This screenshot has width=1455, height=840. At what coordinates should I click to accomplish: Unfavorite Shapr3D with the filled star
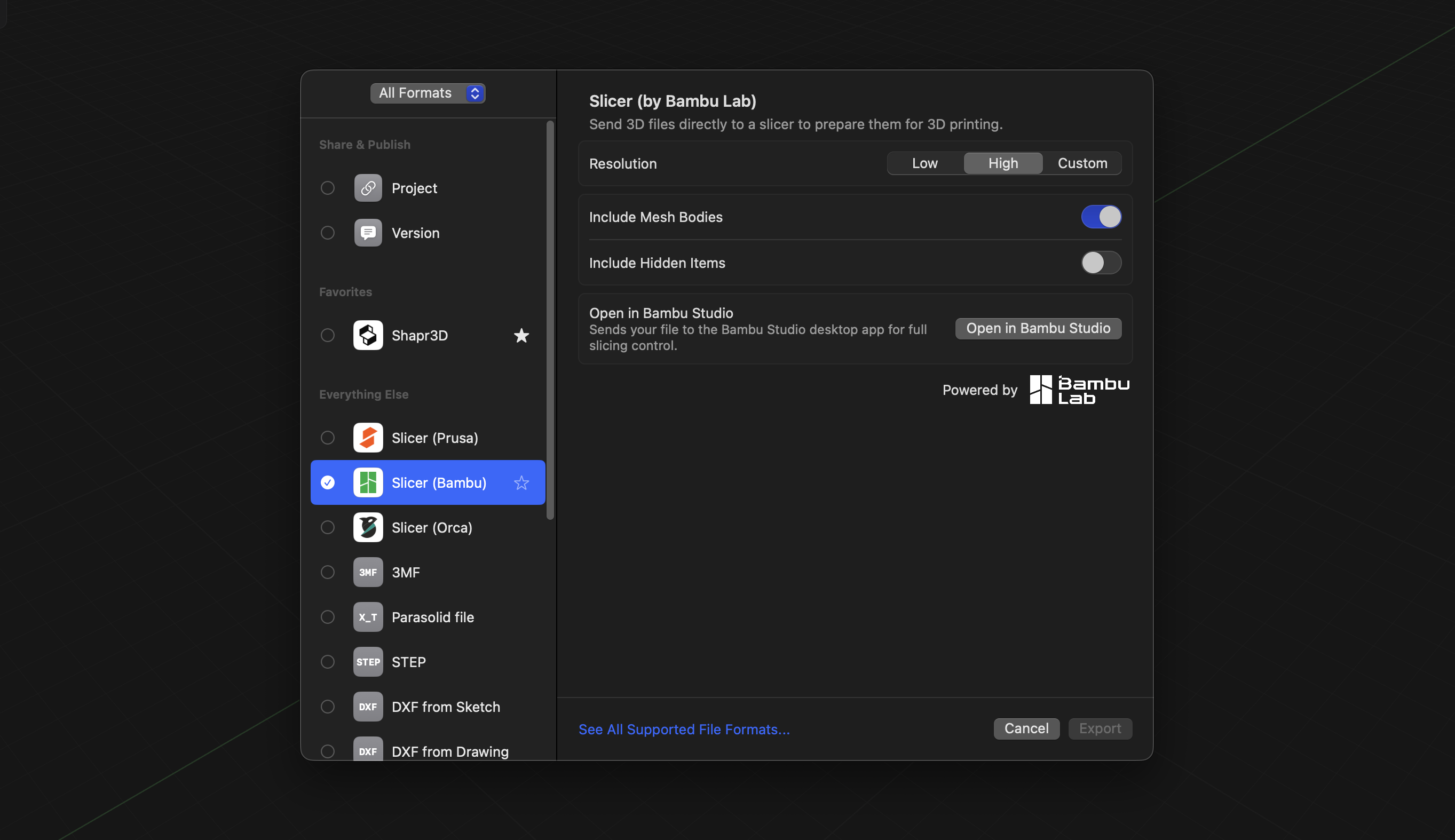(521, 335)
